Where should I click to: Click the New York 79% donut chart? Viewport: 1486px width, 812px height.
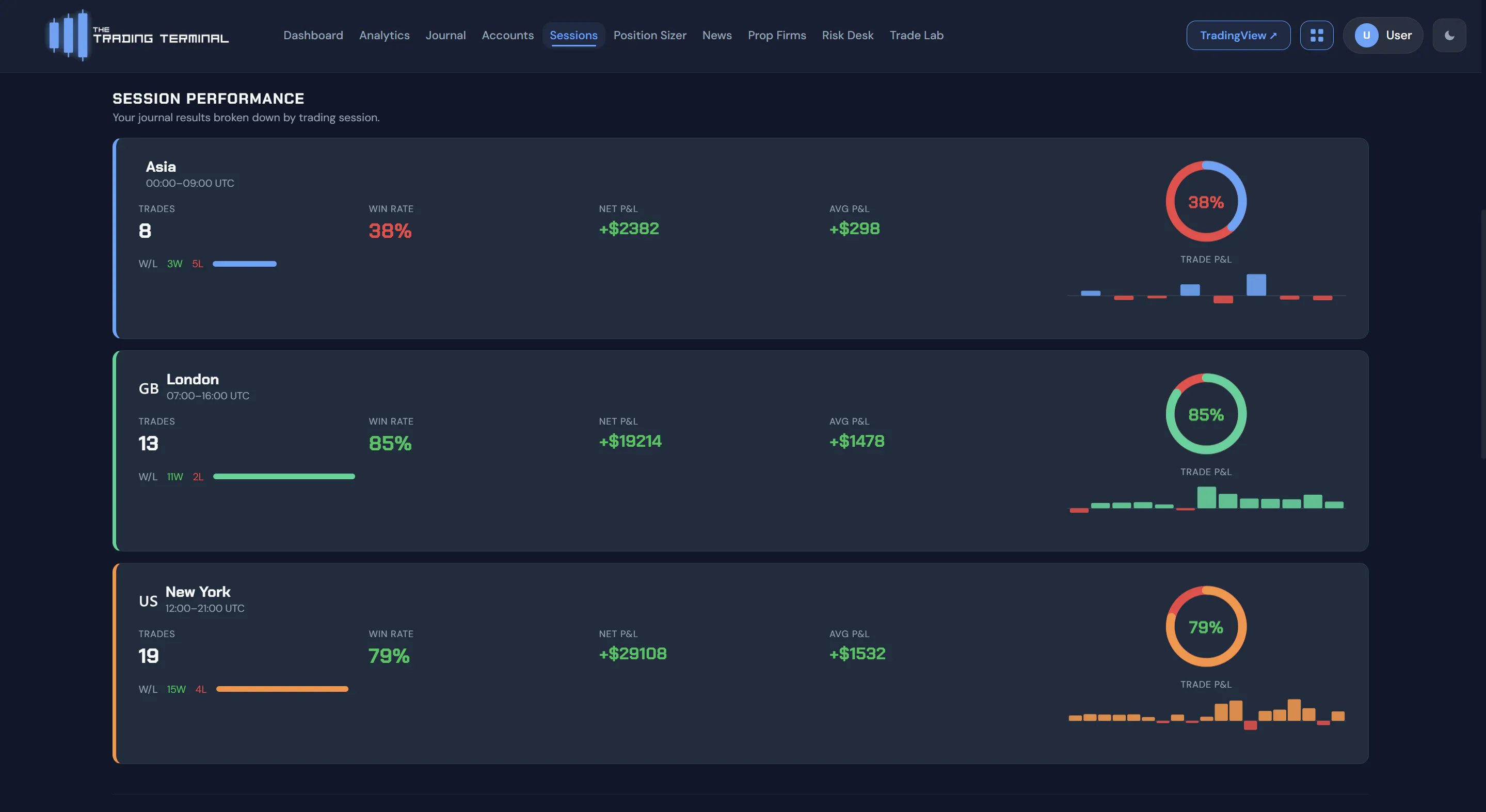1206,626
